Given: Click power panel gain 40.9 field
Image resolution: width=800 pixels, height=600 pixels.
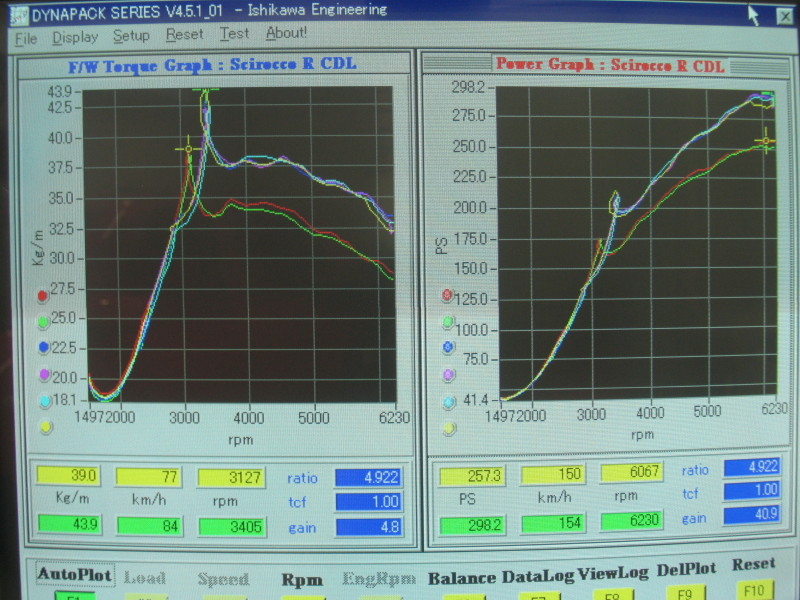Looking at the screenshot, I should pyautogui.click(x=753, y=514).
